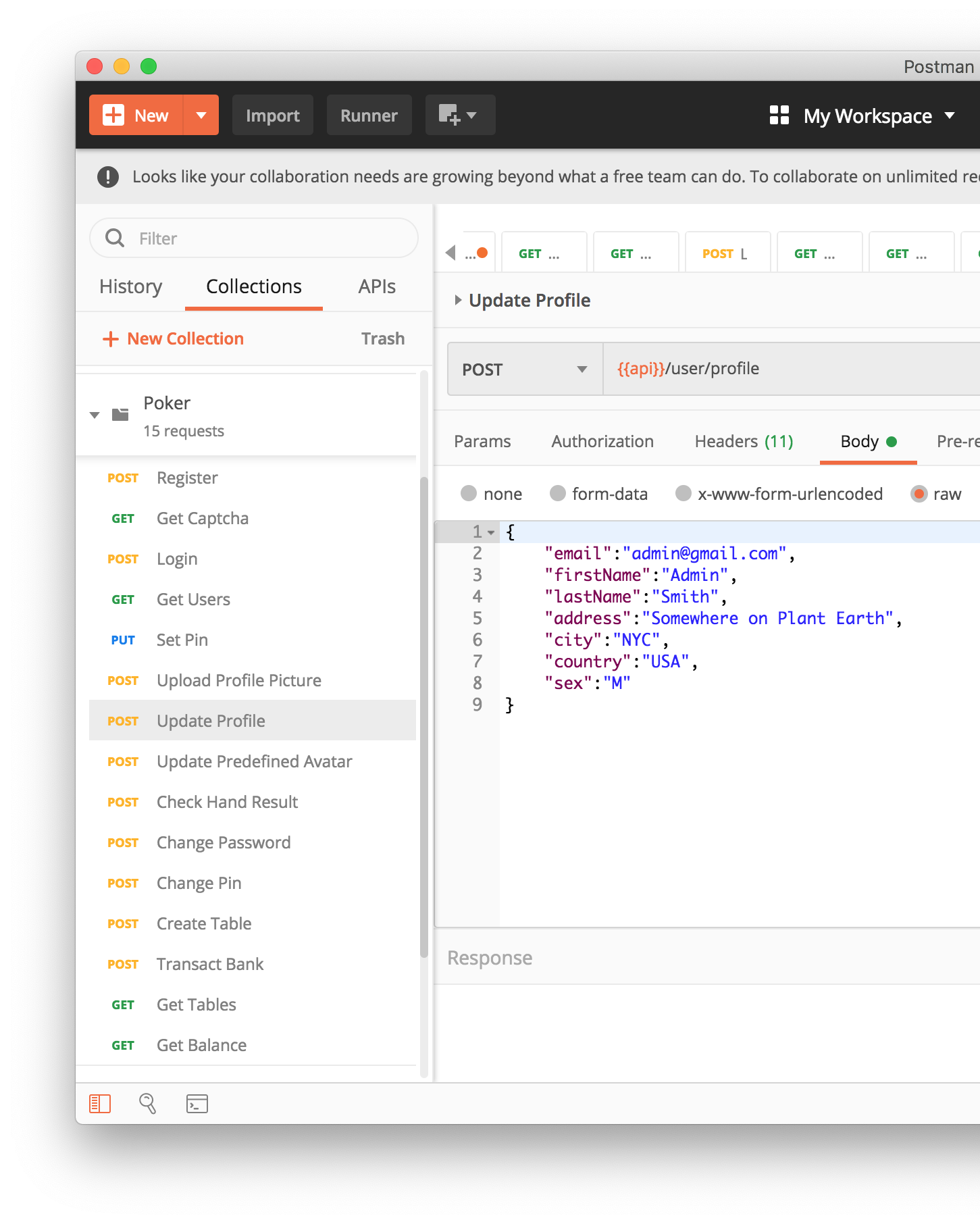Click the new window plus icon in toolbar
Screen dimensions: 980x1224
click(450, 115)
